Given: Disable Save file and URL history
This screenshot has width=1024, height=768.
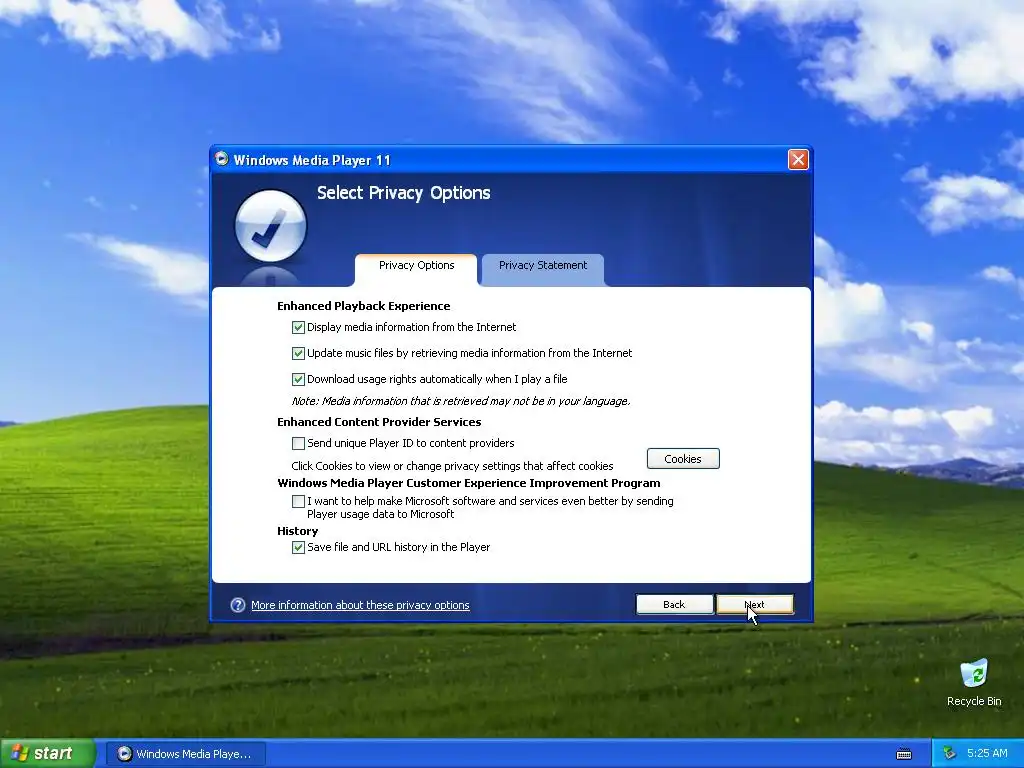Looking at the screenshot, I should [x=298, y=547].
